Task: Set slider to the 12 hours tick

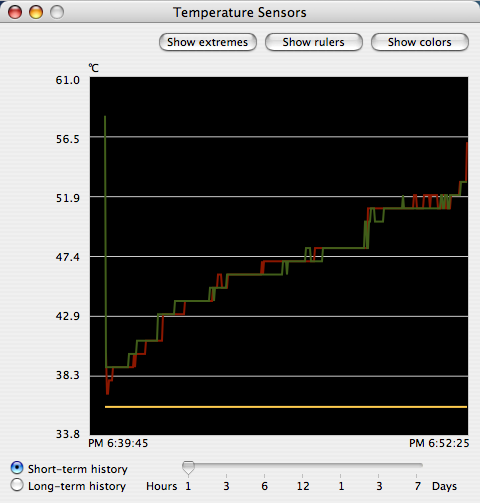Action: click(303, 477)
